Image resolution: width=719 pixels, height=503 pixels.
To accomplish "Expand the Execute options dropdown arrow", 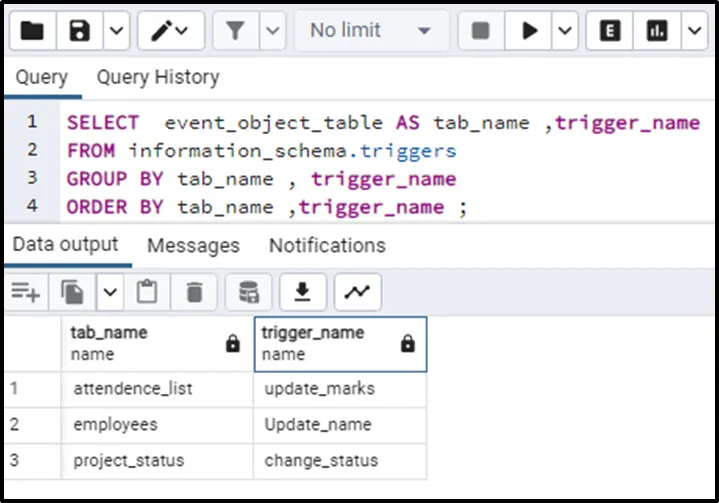I will (565, 31).
